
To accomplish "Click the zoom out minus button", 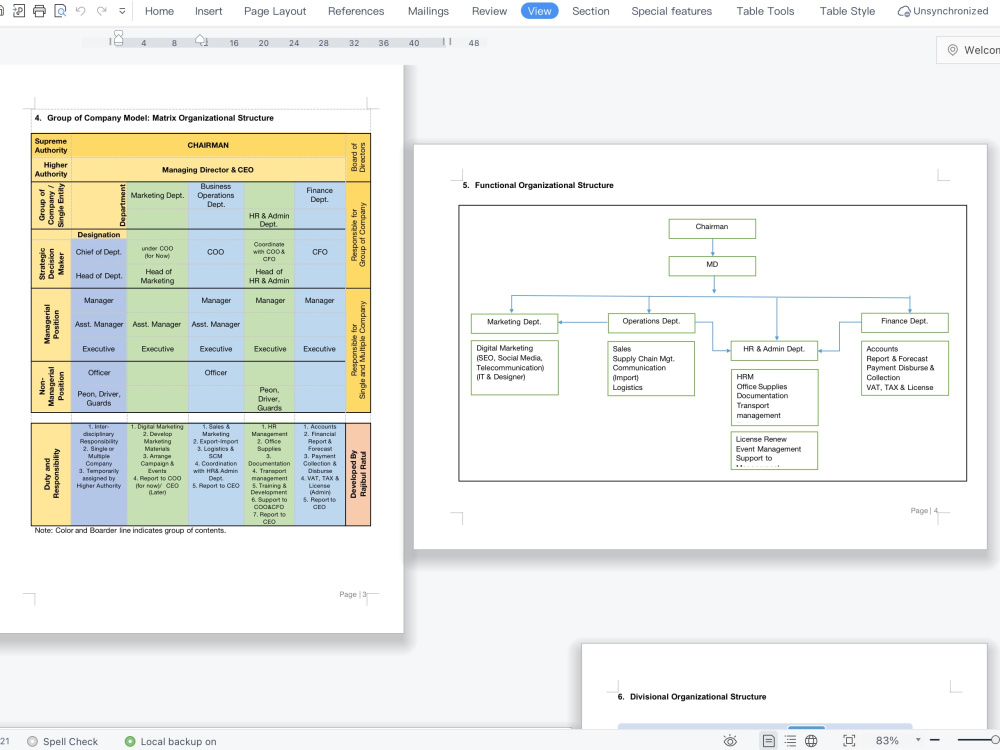I will point(935,740).
